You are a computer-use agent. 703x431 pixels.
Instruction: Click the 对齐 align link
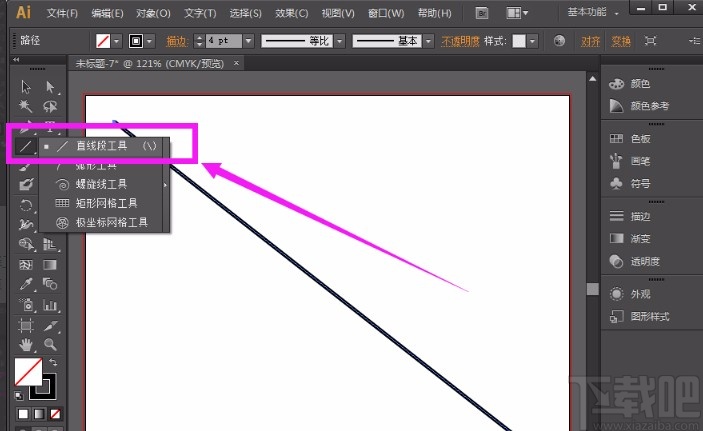(590, 41)
